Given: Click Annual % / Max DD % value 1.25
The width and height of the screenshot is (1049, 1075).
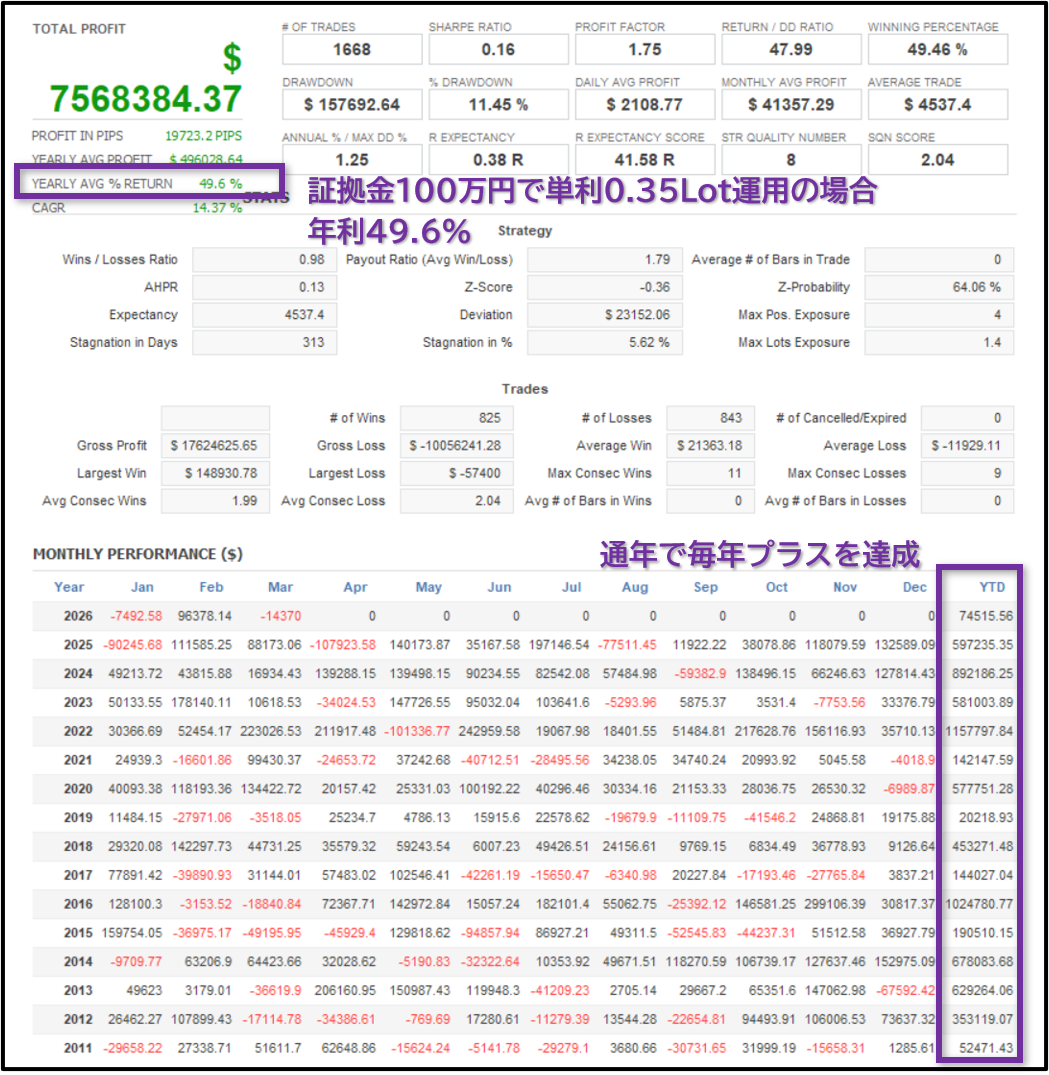Looking at the screenshot, I should point(352,160).
